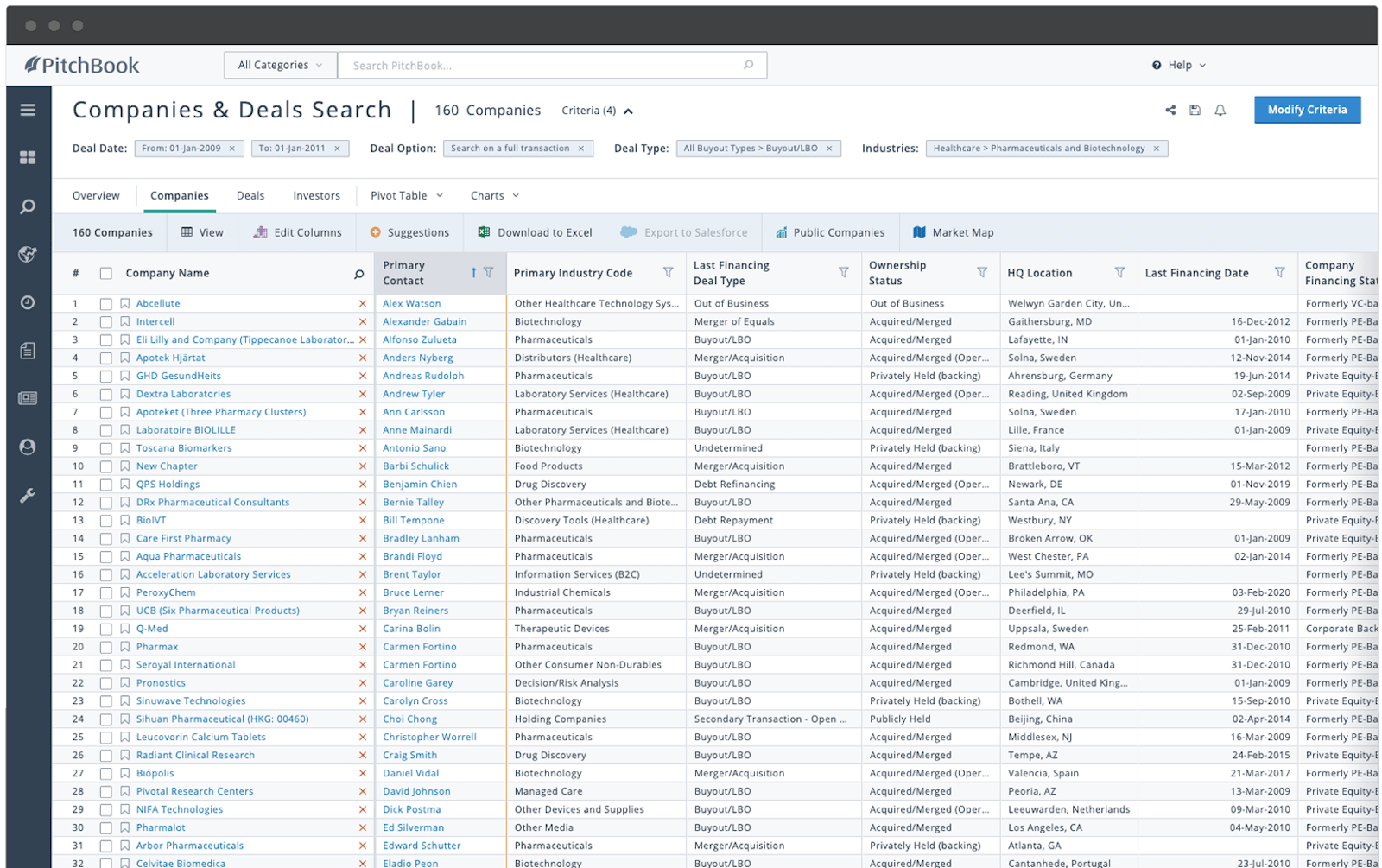Open contact Alexander Gabain
The height and width of the screenshot is (868, 1382).
425,321
